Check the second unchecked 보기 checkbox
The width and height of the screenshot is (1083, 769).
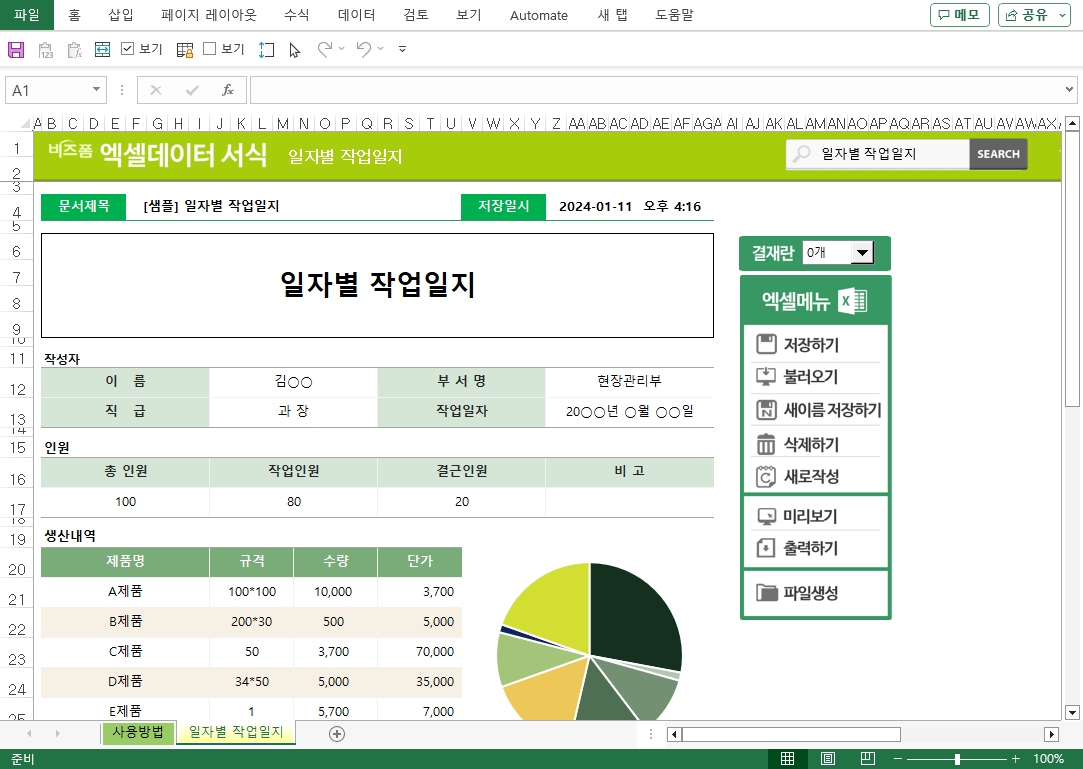click(210, 48)
